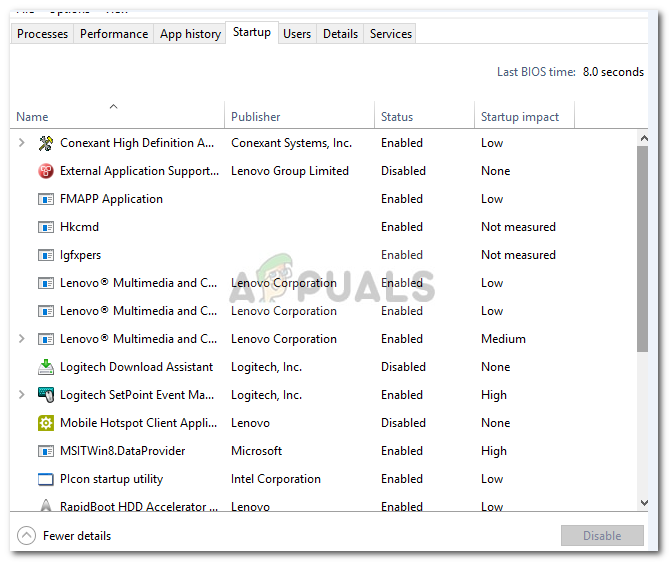Collapse view using Fewer details arrow icon
Screen dimensions: 669x562
click(x=26, y=536)
